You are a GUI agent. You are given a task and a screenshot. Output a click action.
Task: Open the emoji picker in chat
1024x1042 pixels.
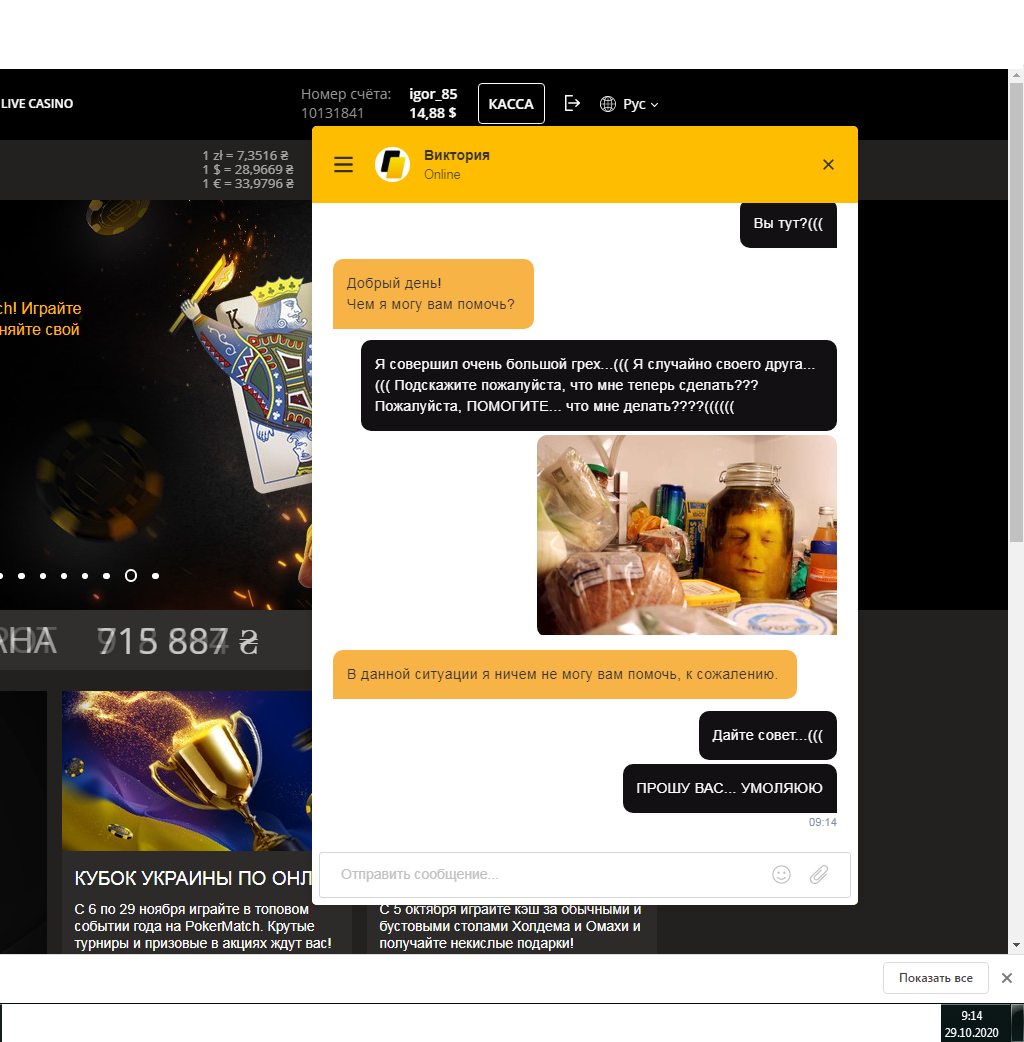[x=781, y=874]
